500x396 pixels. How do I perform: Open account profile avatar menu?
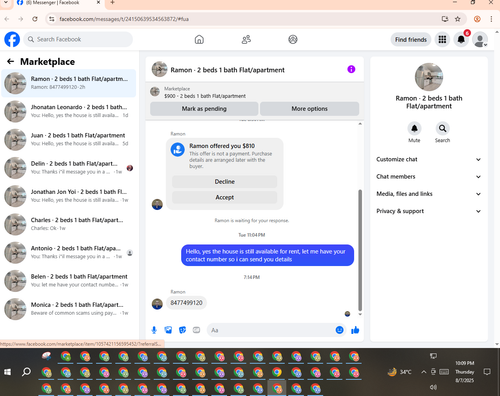coord(480,40)
